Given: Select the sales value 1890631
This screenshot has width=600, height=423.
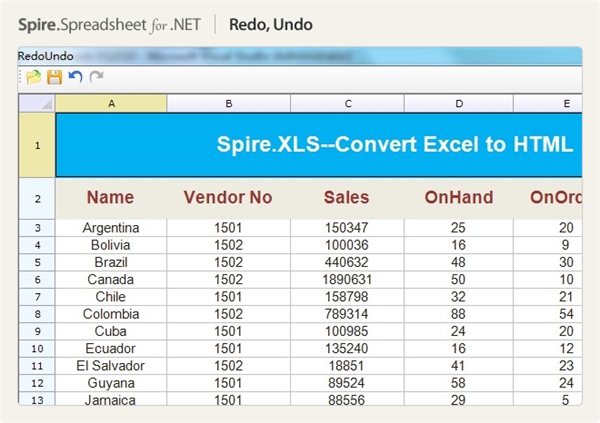Looking at the screenshot, I should click(347, 280).
